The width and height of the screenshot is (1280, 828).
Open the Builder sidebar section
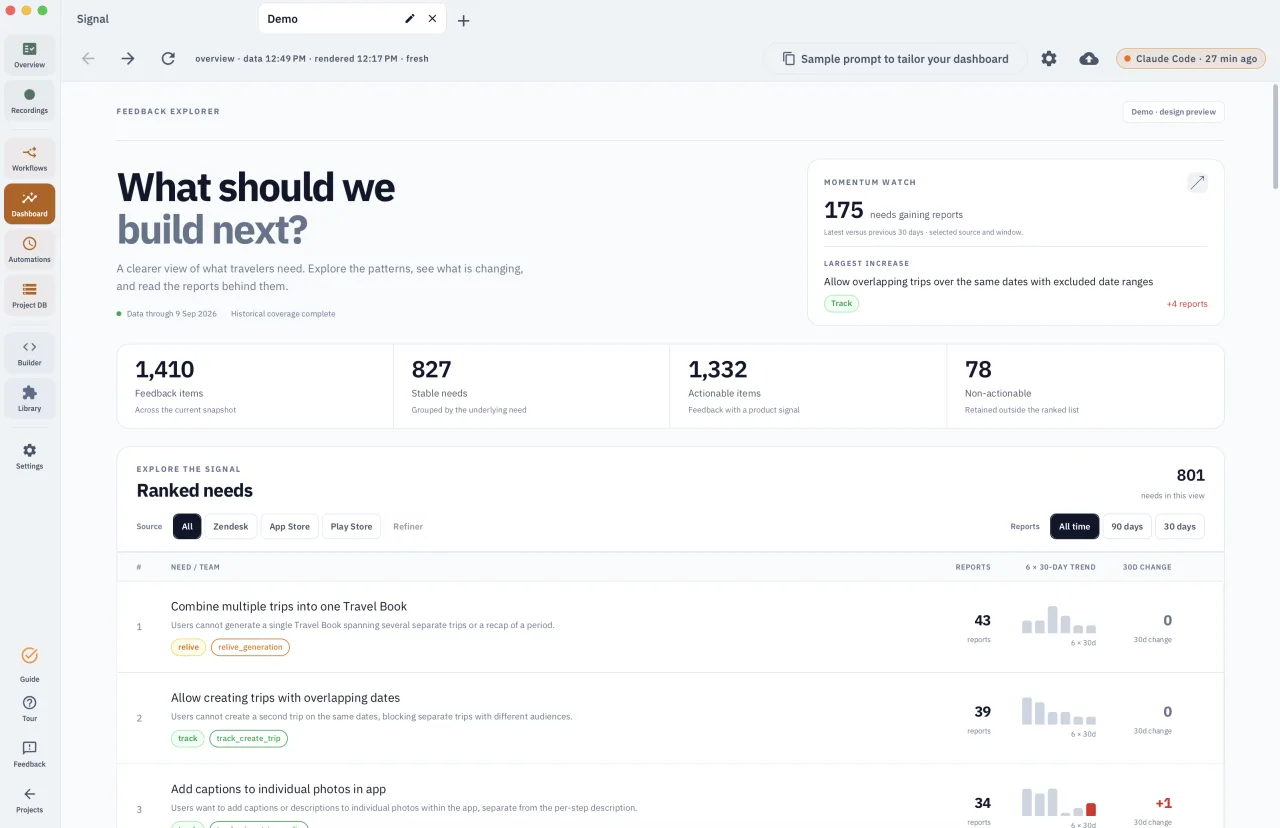pos(29,353)
